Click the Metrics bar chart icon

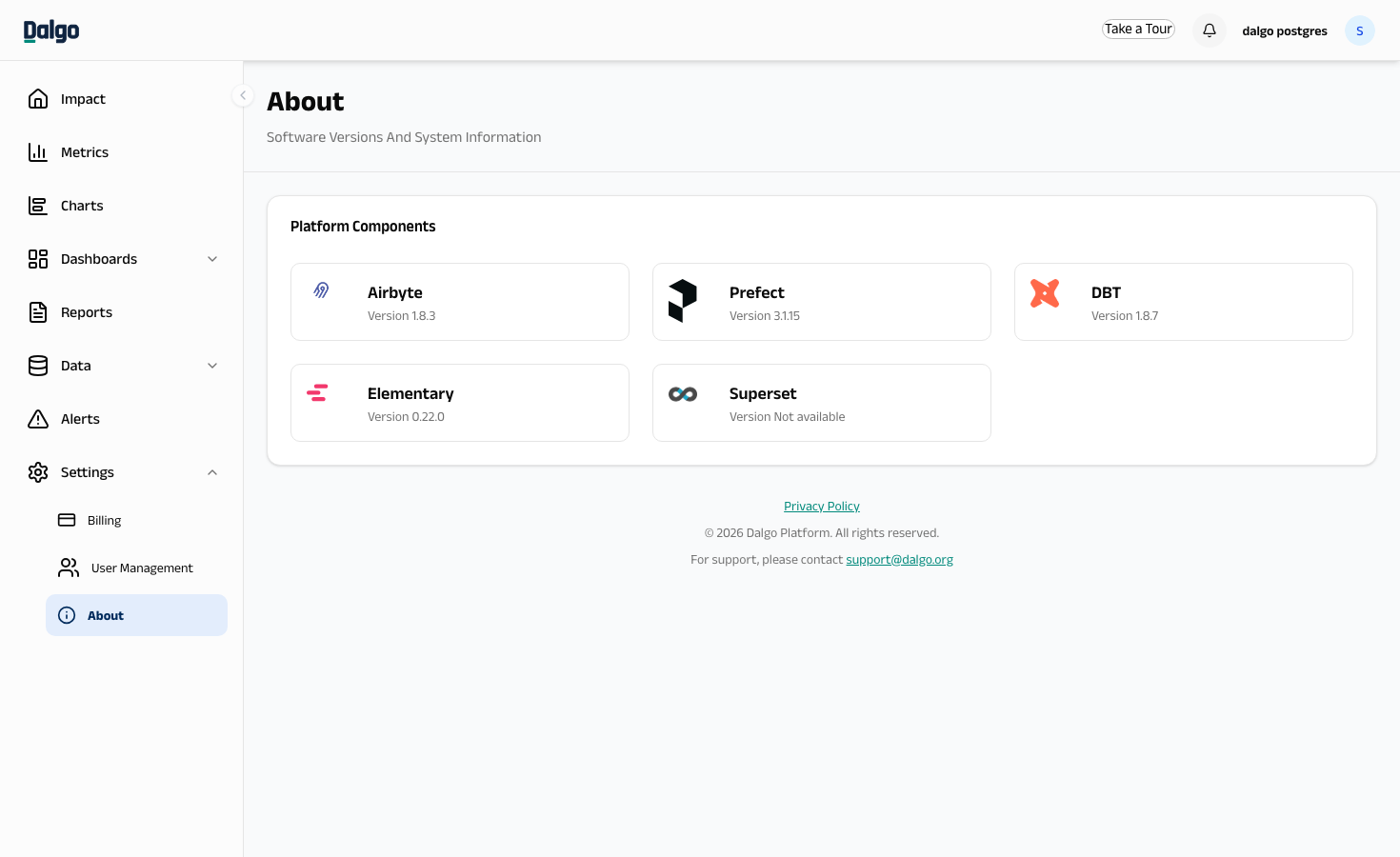(x=38, y=152)
